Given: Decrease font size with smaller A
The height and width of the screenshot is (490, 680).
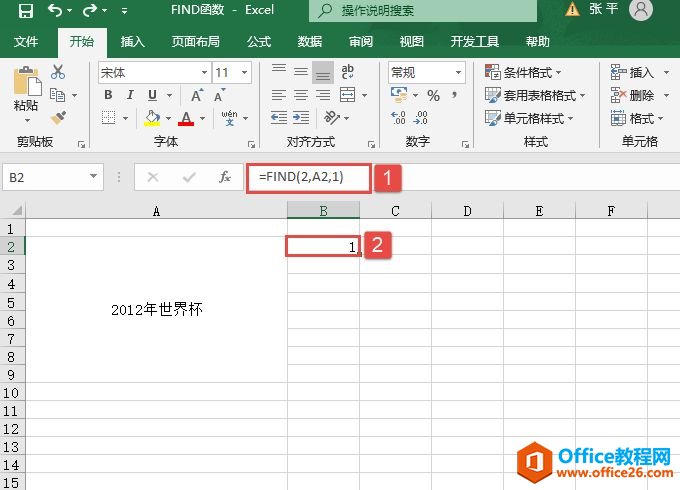Looking at the screenshot, I should 219,95.
